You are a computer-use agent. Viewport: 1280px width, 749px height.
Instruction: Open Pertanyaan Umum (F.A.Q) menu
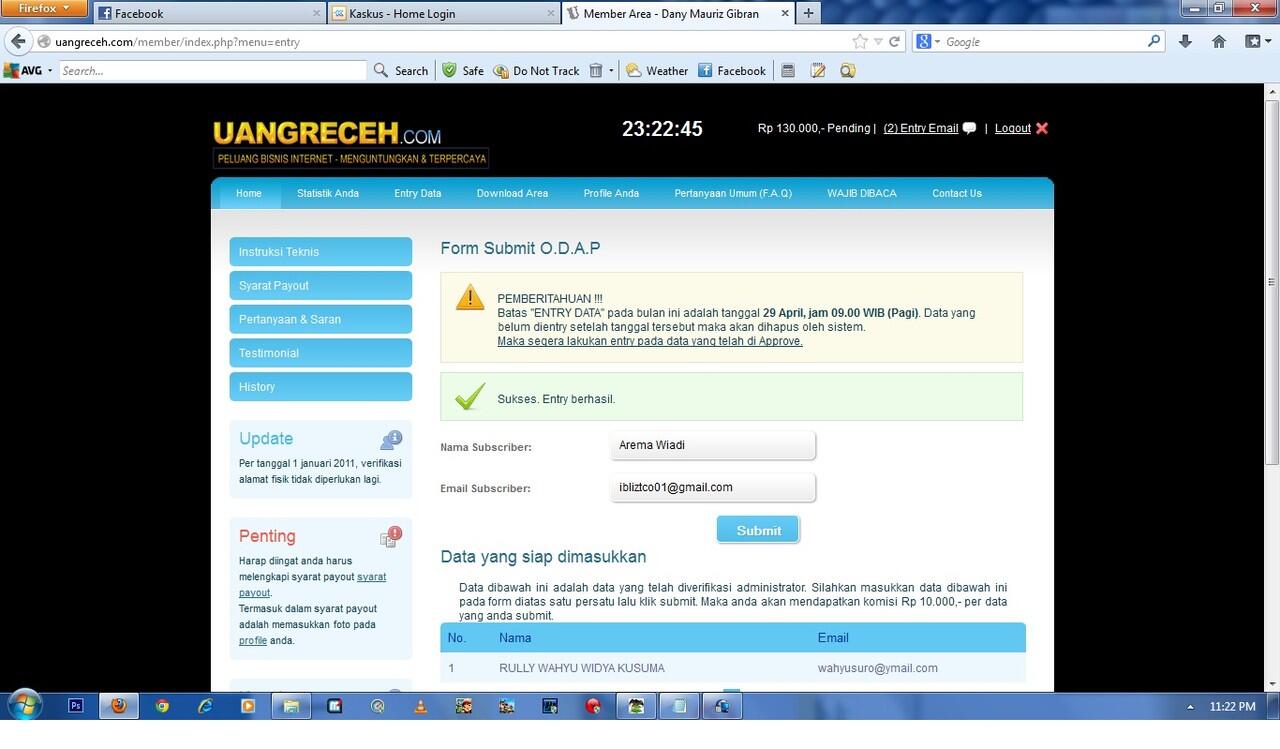[733, 193]
